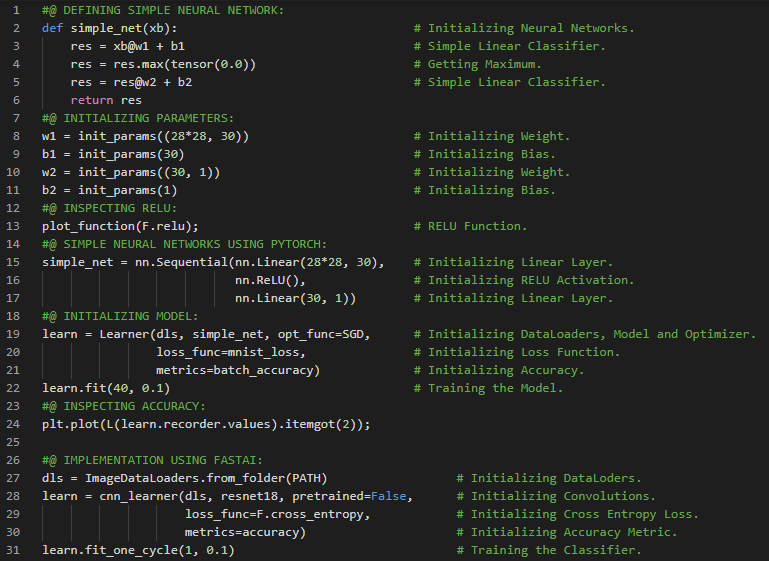Click line number 10 in the gutter
Screen dimensions: 769x561
coord(14,172)
